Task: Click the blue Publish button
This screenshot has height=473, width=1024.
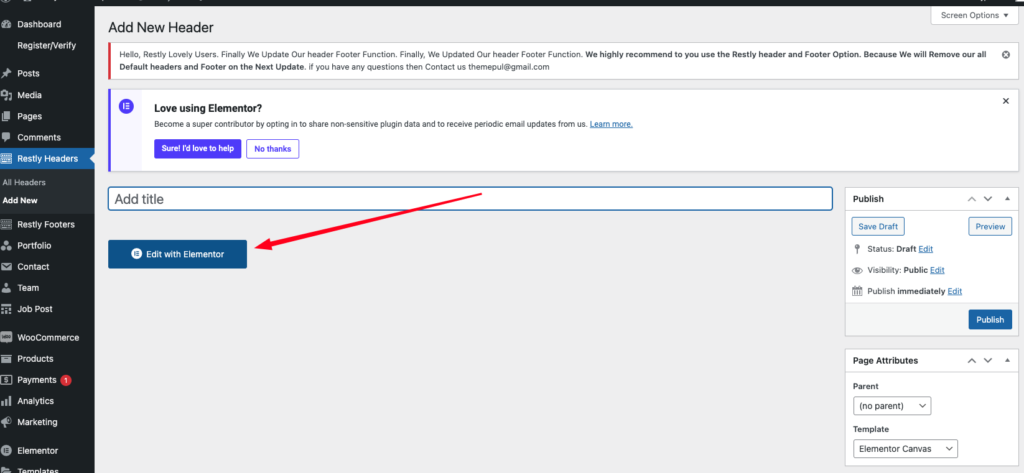Action: [989, 320]
